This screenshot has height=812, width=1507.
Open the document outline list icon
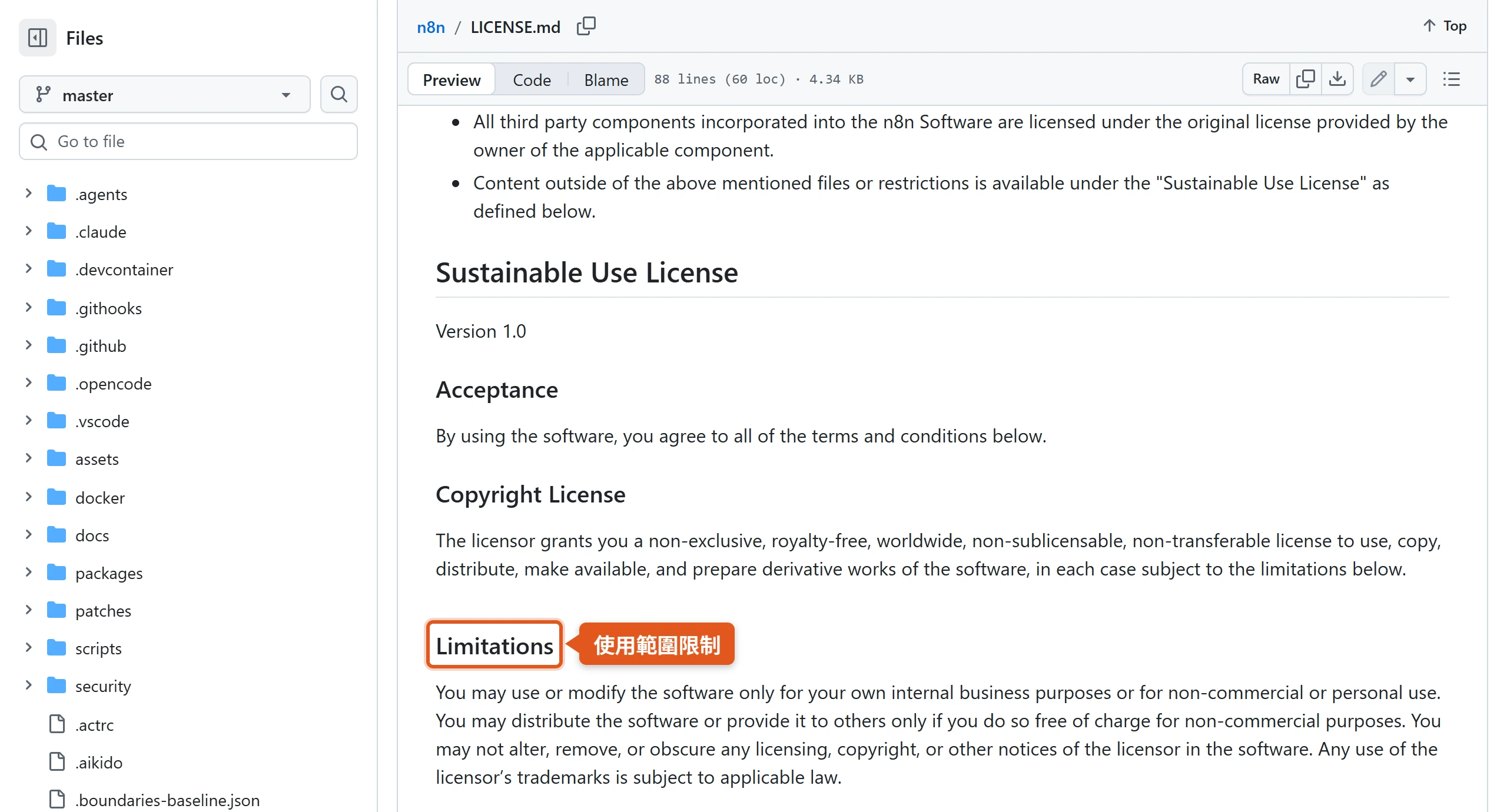click(1451, 79)
